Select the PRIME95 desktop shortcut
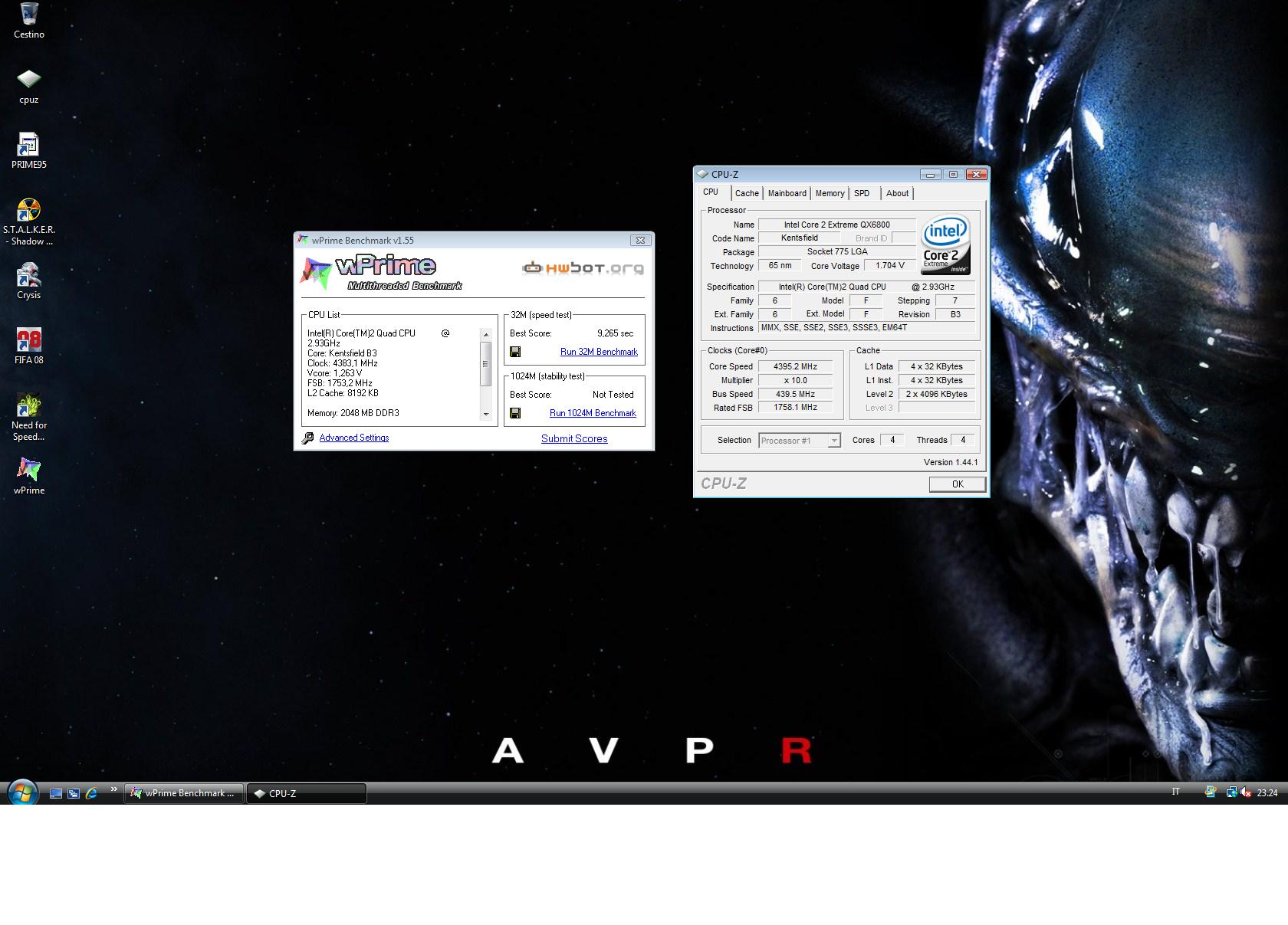 (x=29, y=151)
